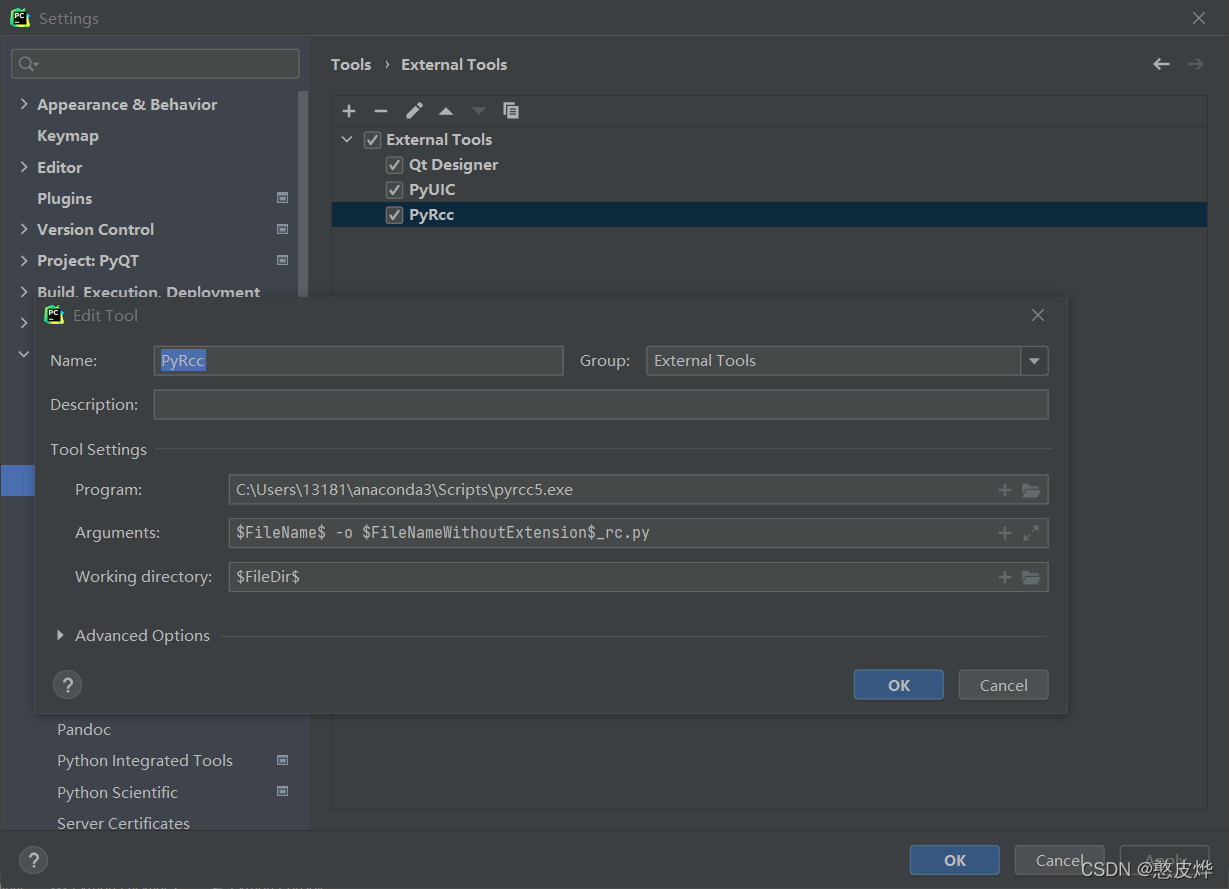Expand Appearance & Behavior settings
Image resolution: width=1229 pixels, height=889 pixels.
click(24, 104)
